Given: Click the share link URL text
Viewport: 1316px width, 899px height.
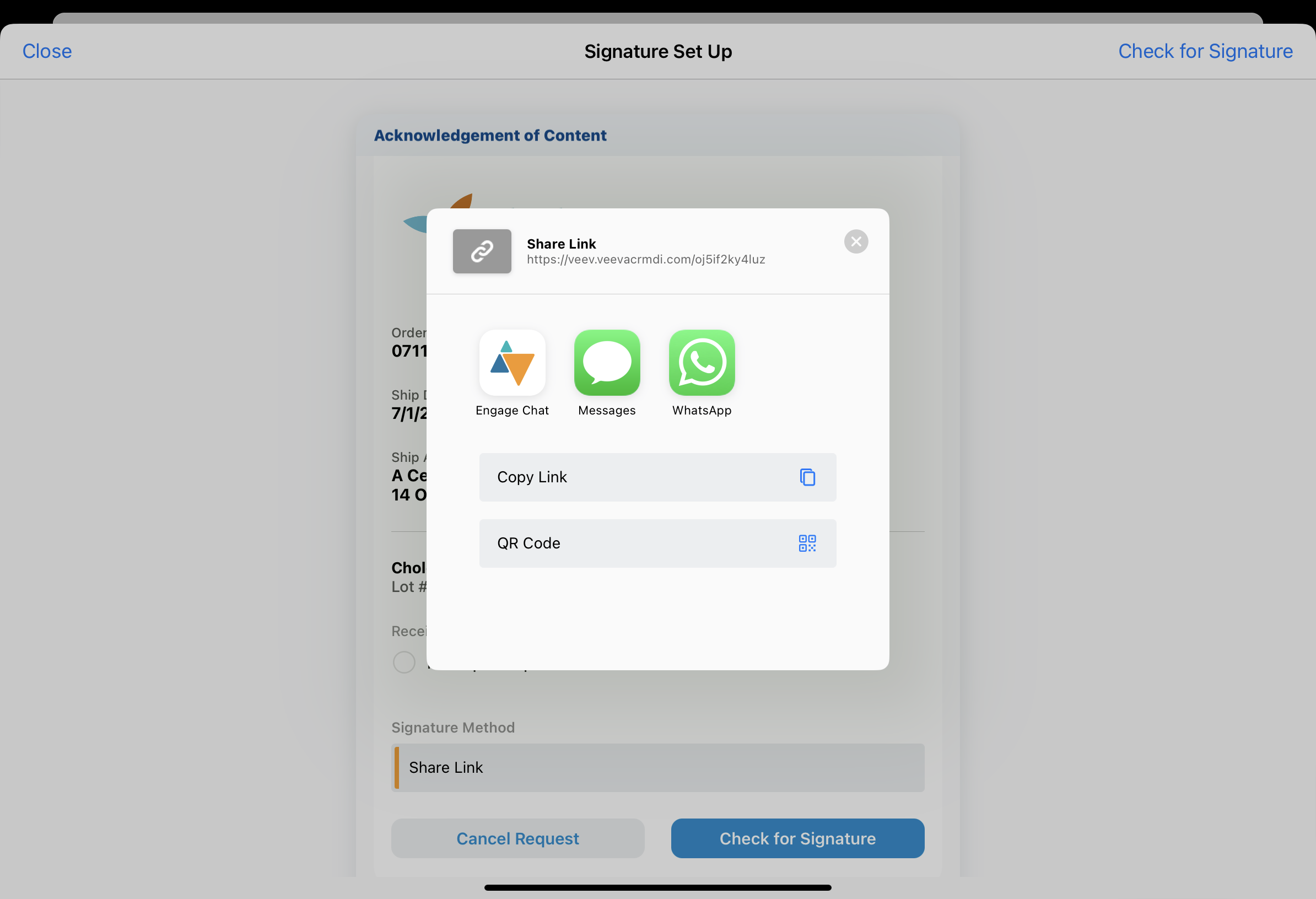Looking at the screenshot, I should (645, 260).
